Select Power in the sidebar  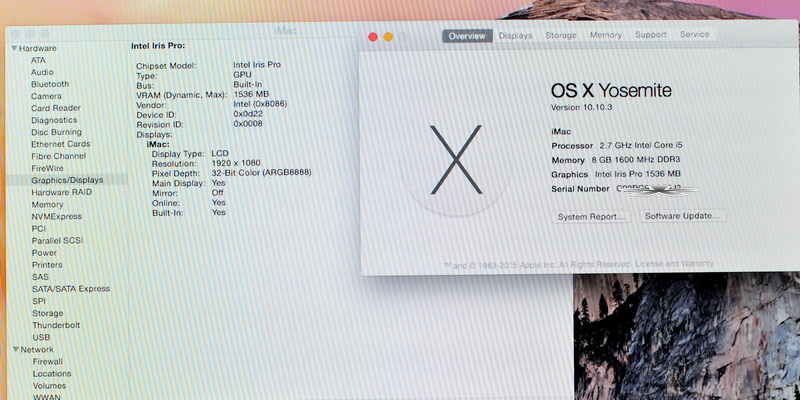click(44, 253)
